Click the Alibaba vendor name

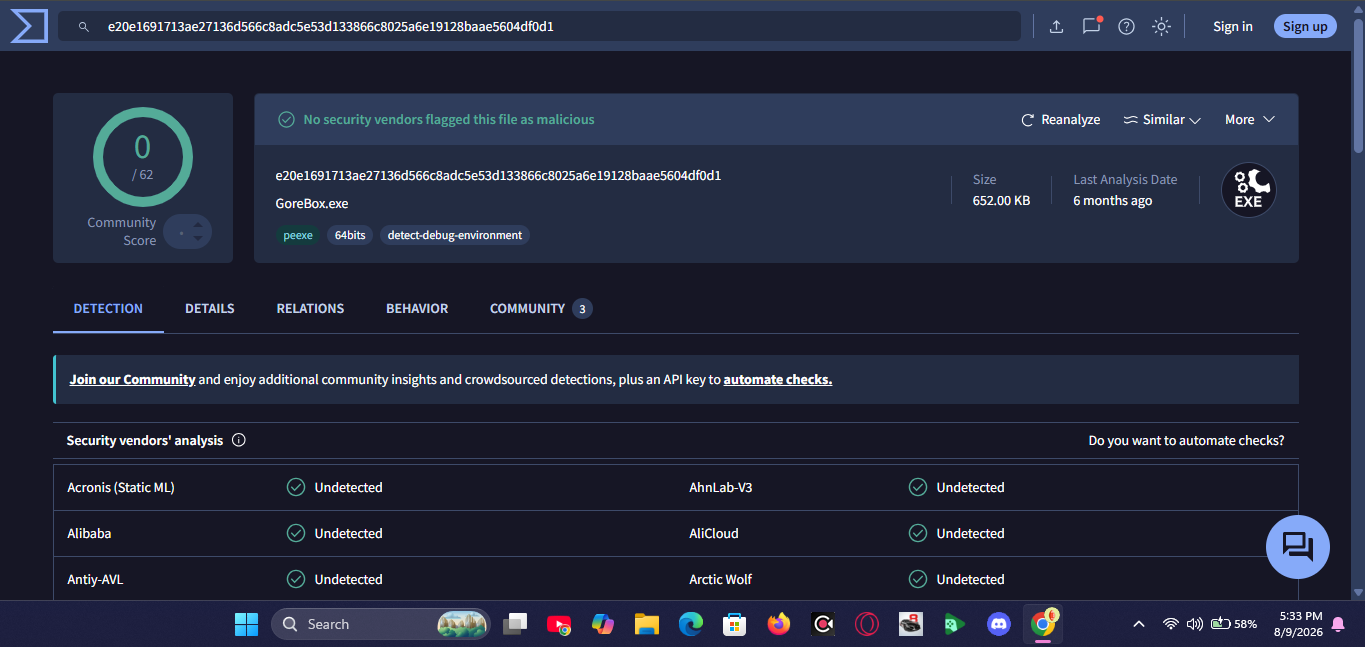coord(89,534)
